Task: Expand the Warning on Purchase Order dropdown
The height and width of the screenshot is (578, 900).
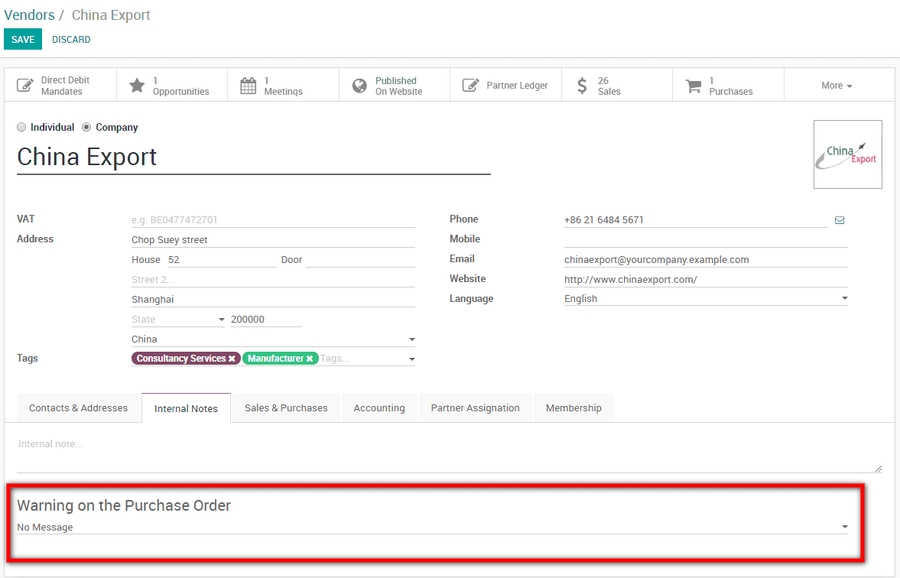Action: pos(843,525)
